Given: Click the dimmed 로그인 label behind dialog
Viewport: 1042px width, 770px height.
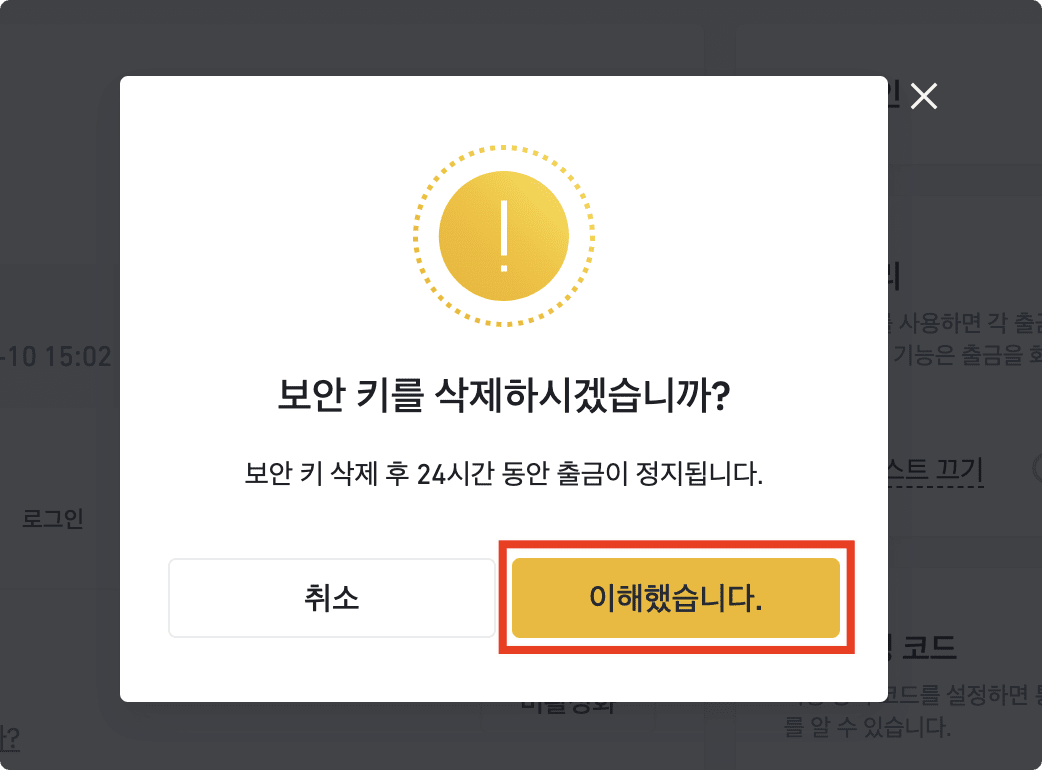Looking at the screenshot, I should click(x=52, y=518).
